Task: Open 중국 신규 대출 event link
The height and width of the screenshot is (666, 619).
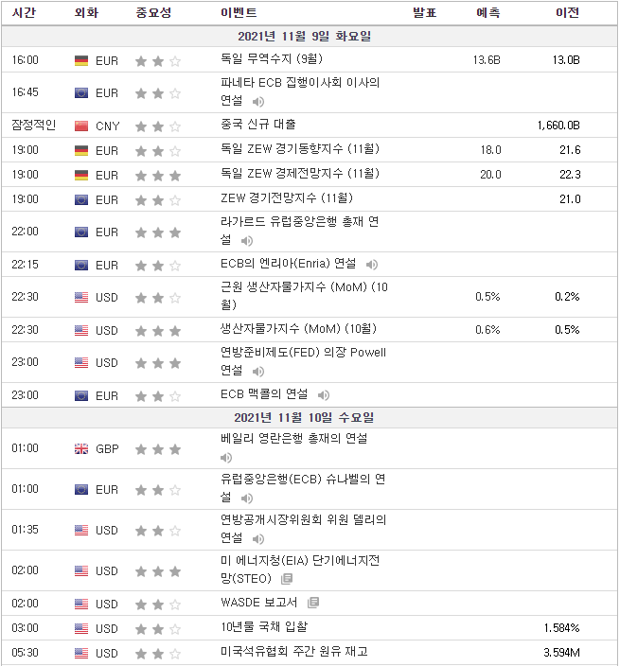Action: coord(258,126)
